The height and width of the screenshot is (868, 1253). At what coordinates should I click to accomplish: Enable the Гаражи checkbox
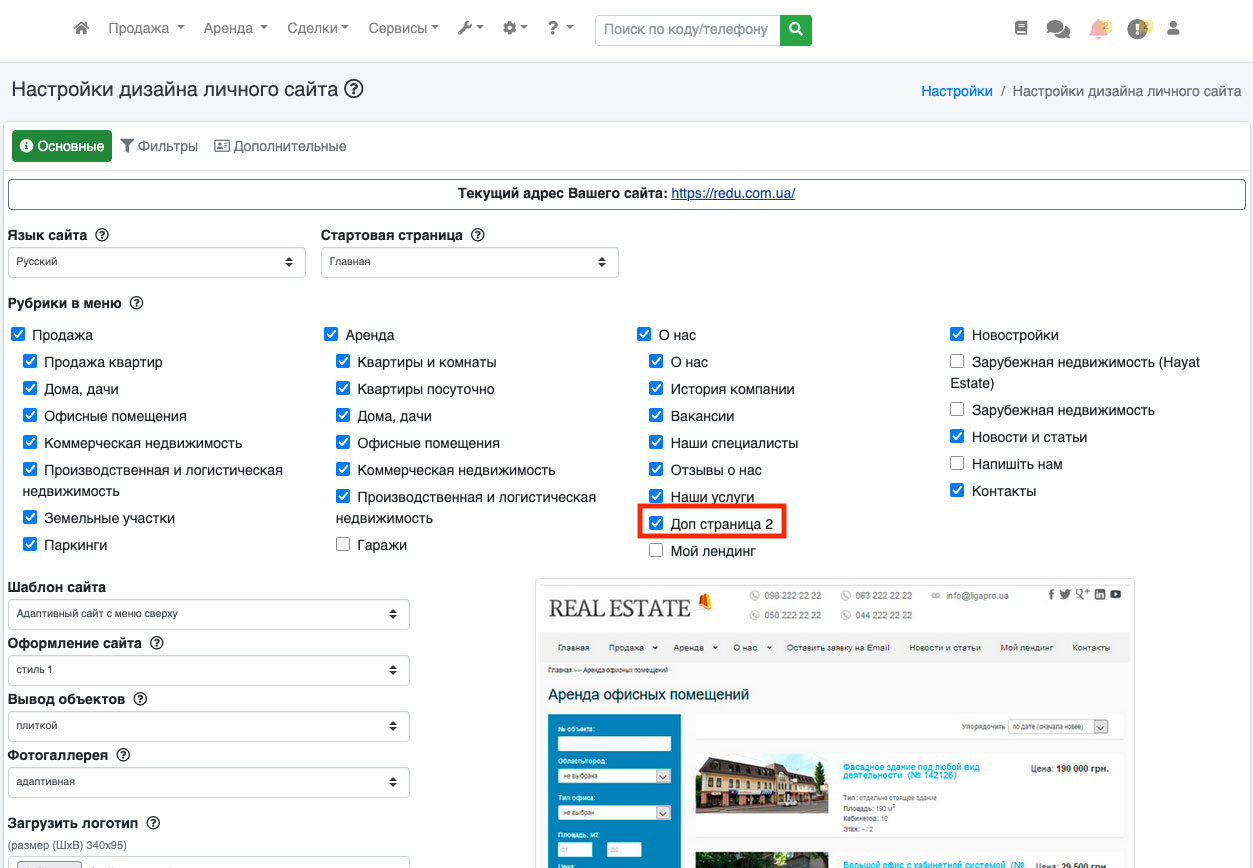[343, 545]
